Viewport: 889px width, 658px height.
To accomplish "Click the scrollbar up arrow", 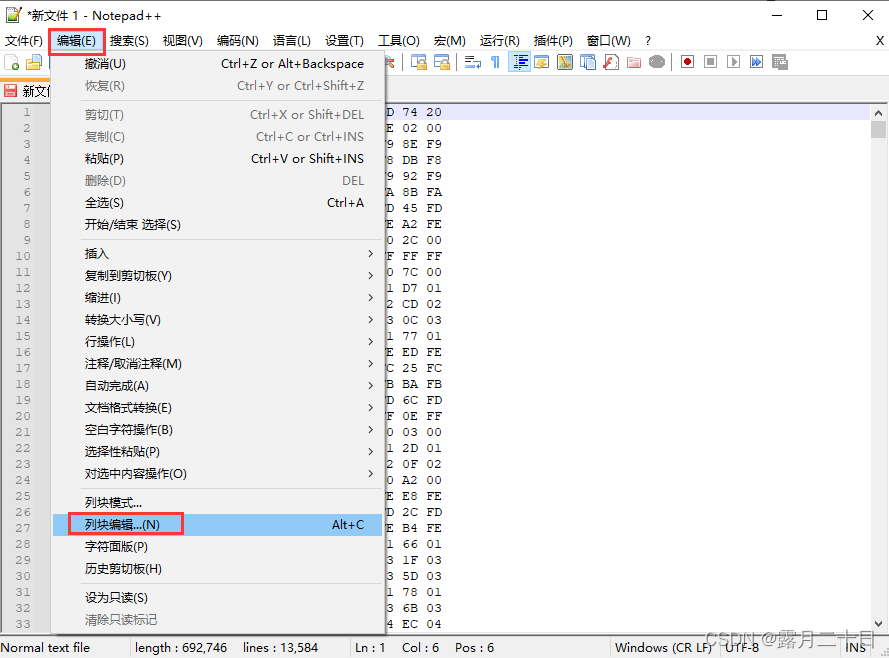I will tap(878, 113).
